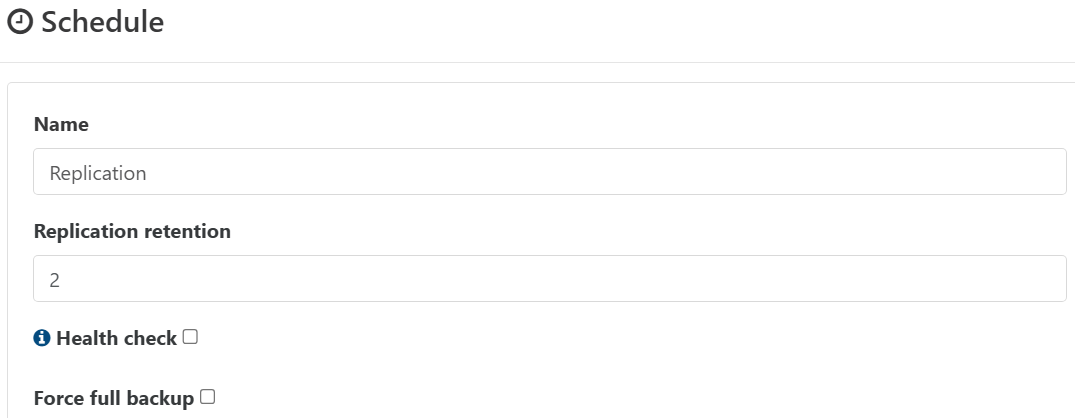Show the Health check tooltip via info icon
The width and height of the screenshot is (1075, 418).
(x=42, y=338)
